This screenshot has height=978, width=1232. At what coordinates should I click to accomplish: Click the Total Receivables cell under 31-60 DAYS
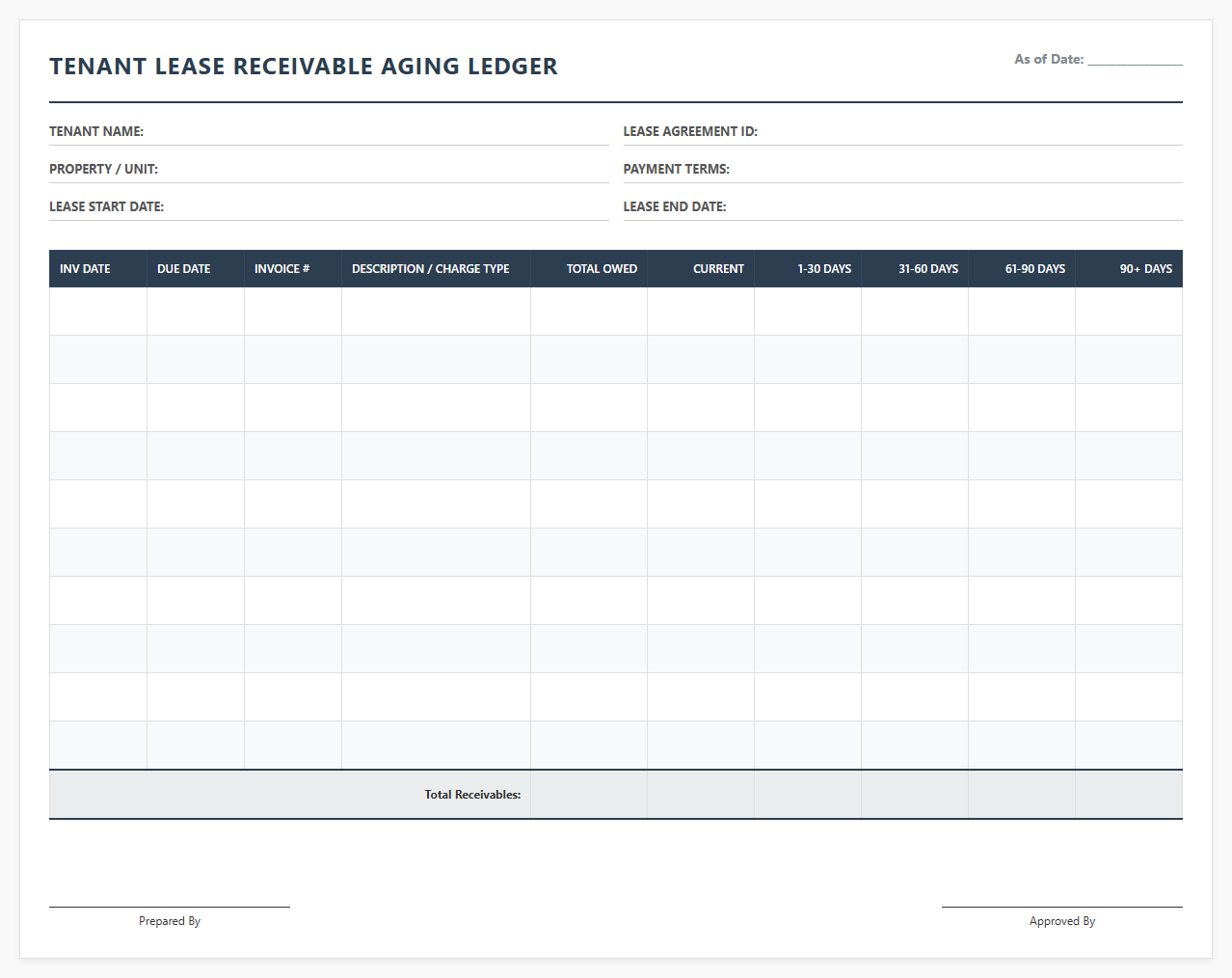[x=915, y=795]
